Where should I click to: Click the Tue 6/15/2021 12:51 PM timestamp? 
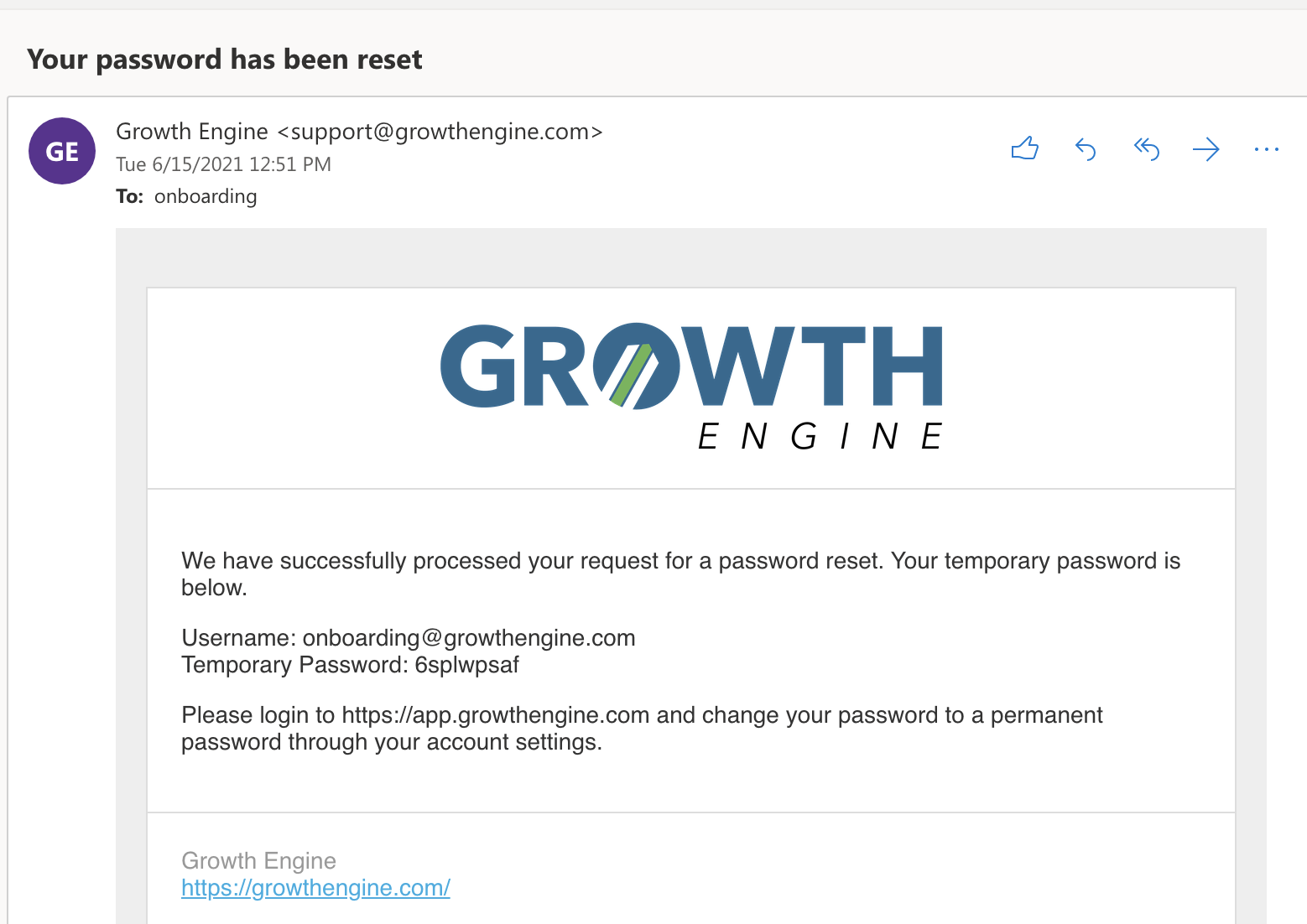point(223,164)
